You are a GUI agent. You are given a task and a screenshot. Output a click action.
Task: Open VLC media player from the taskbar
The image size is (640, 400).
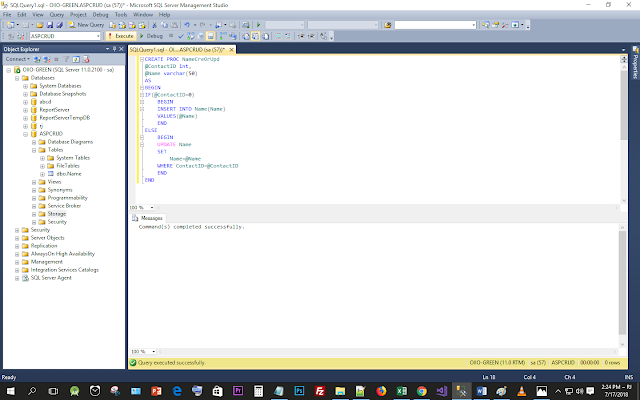[521, 391]
